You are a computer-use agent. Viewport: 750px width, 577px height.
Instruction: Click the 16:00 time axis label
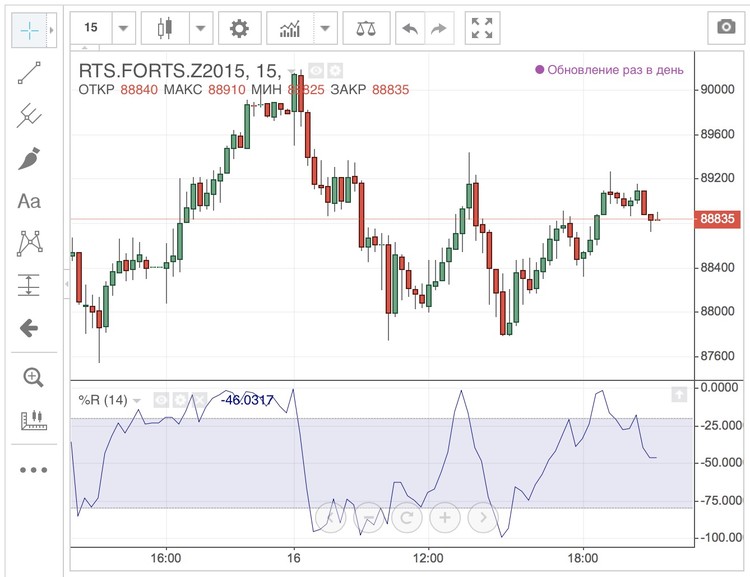click(x=165, y=558)
